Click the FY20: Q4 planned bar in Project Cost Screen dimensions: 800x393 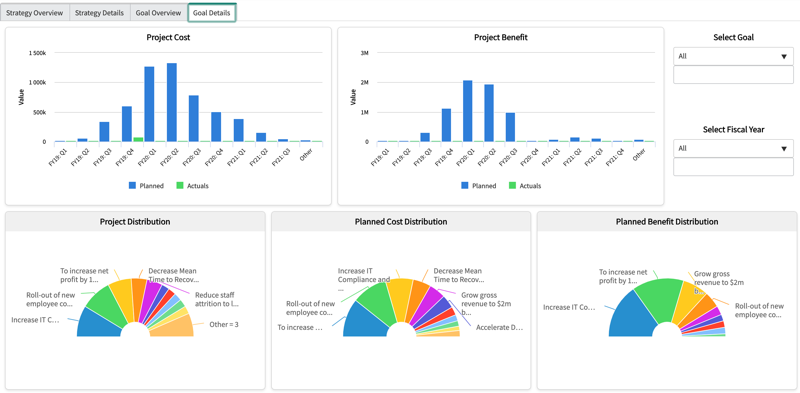pyautogui.click(x=216, y=127)
